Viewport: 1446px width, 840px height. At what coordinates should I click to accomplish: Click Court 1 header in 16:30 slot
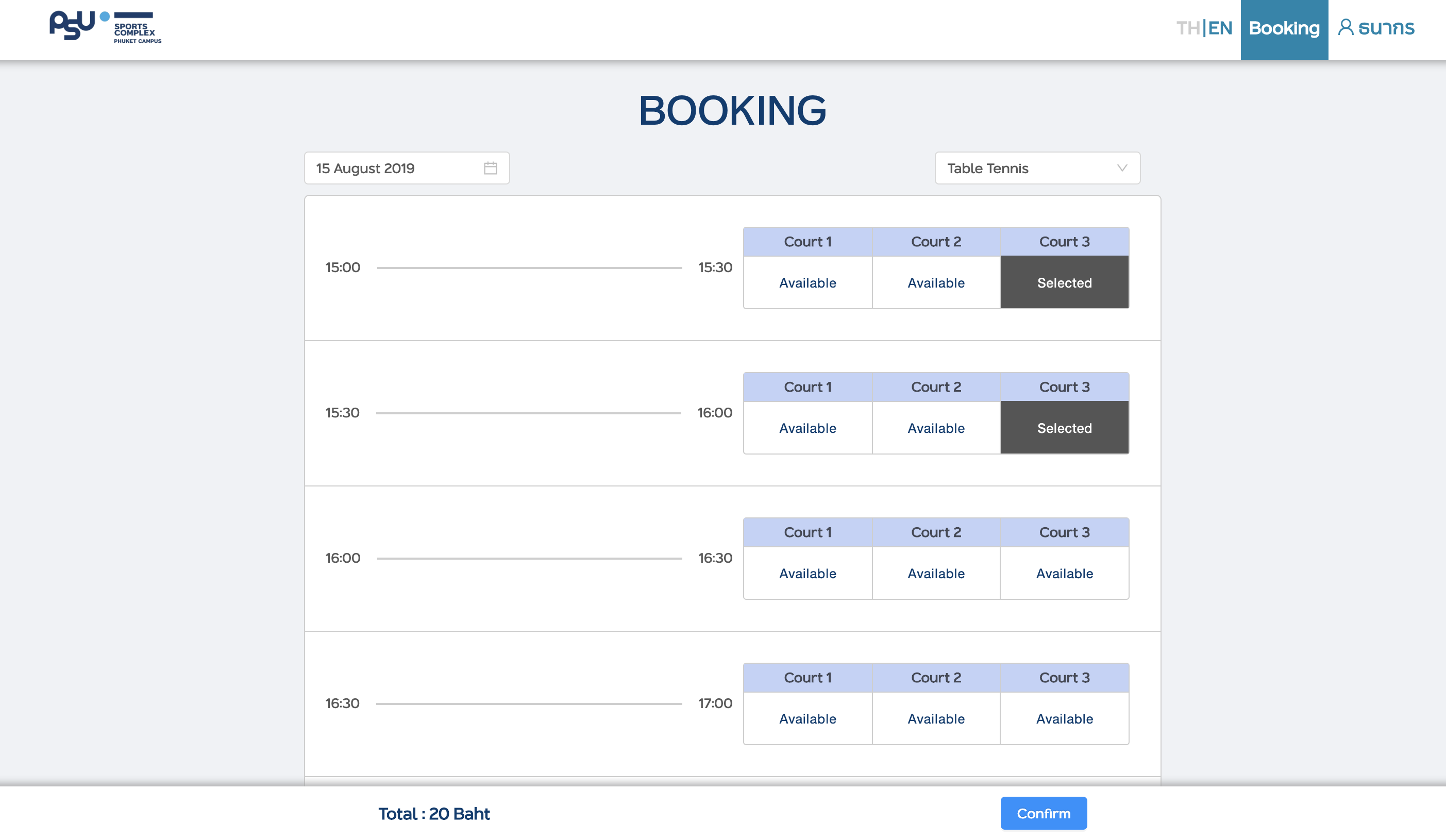click(x=808, y=677)
